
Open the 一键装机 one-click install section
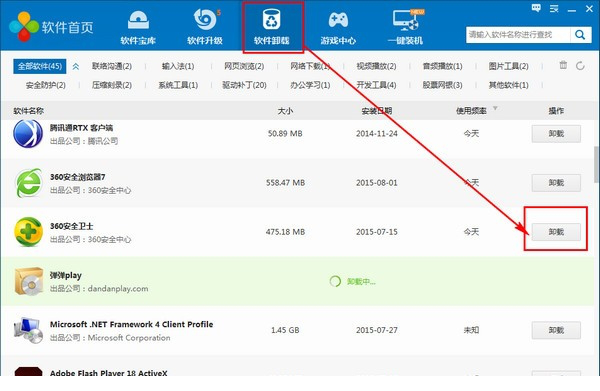click(405, 27)
